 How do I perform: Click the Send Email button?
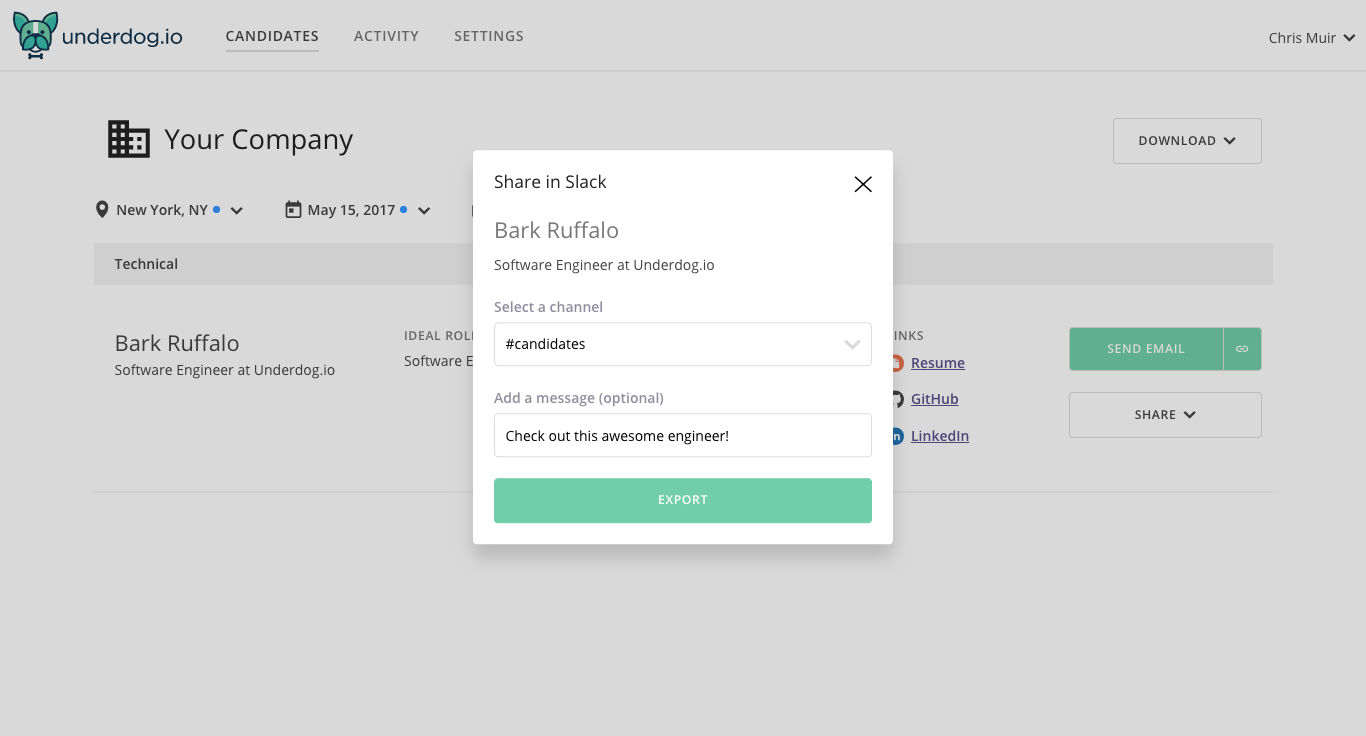tap(1146, 349)
